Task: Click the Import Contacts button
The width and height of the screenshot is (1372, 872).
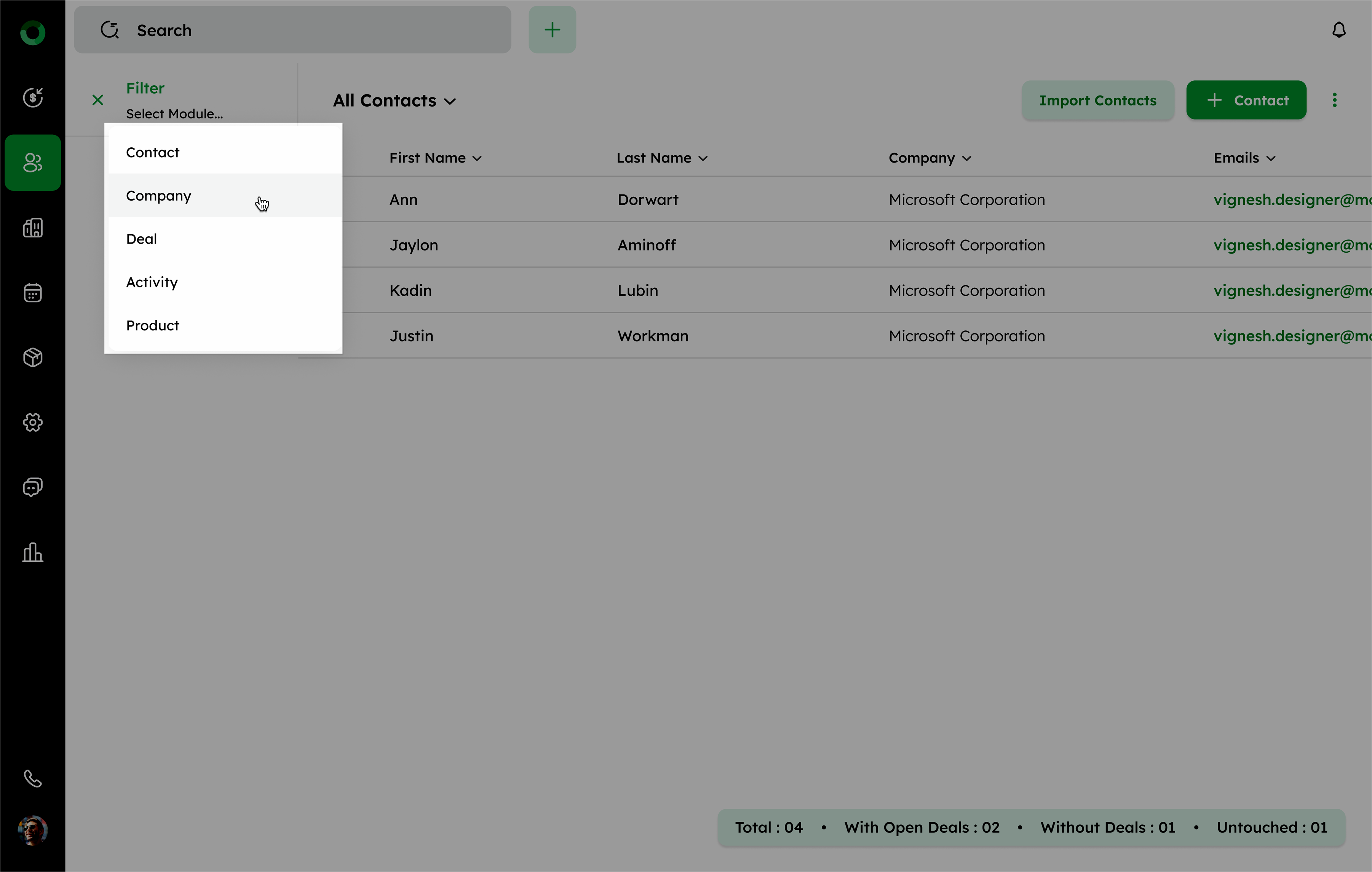Action: (x=1097, y=100)
